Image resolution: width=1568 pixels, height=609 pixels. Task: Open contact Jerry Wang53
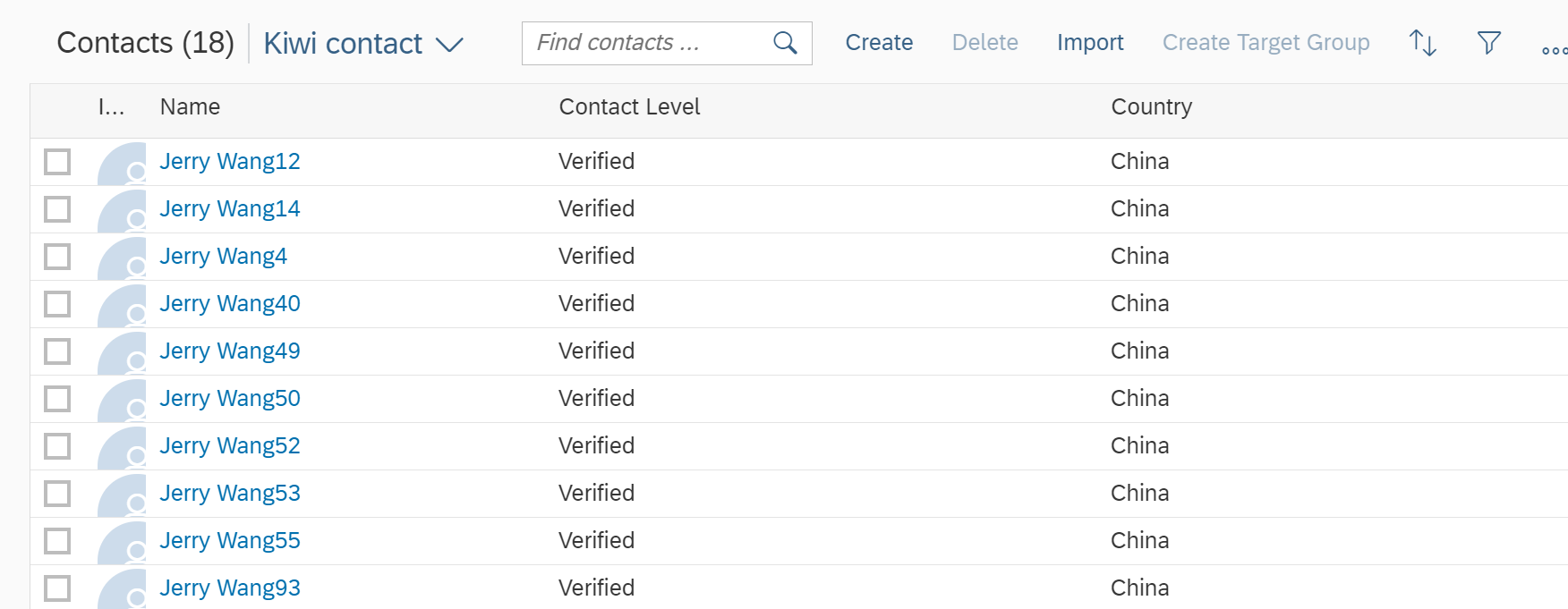pos(230,494)
